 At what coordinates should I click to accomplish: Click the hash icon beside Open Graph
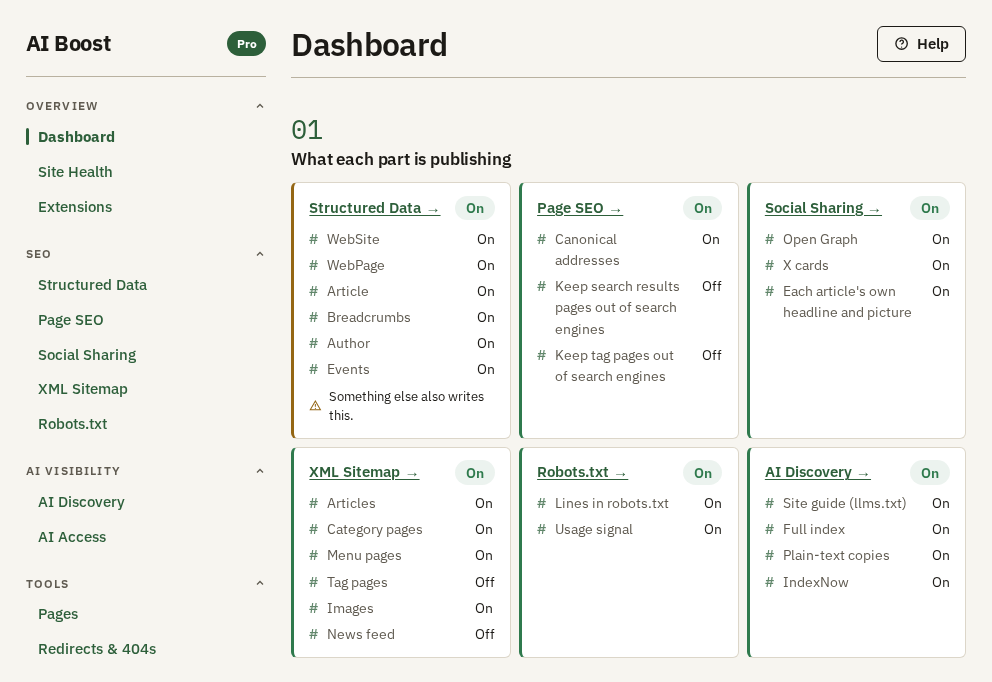[769, 239]
